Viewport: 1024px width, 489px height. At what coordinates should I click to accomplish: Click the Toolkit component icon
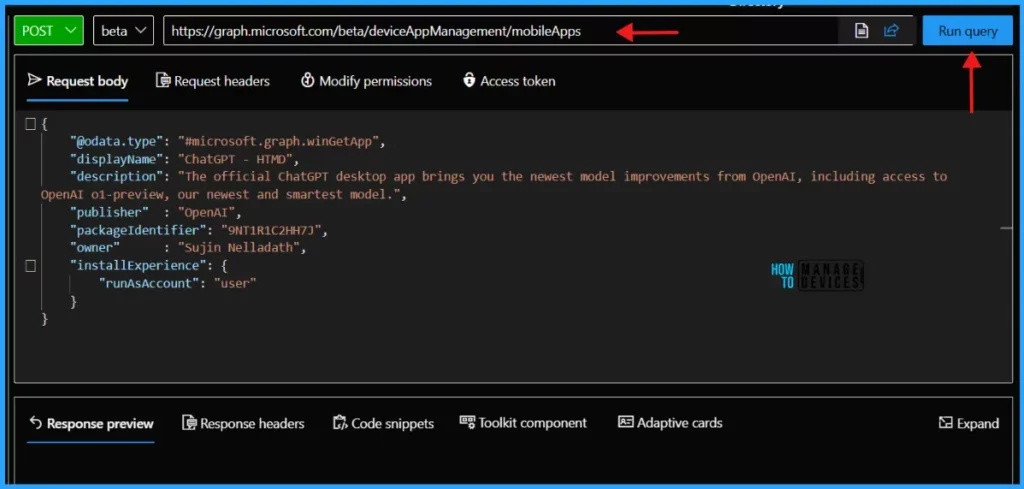pos(467,421)
